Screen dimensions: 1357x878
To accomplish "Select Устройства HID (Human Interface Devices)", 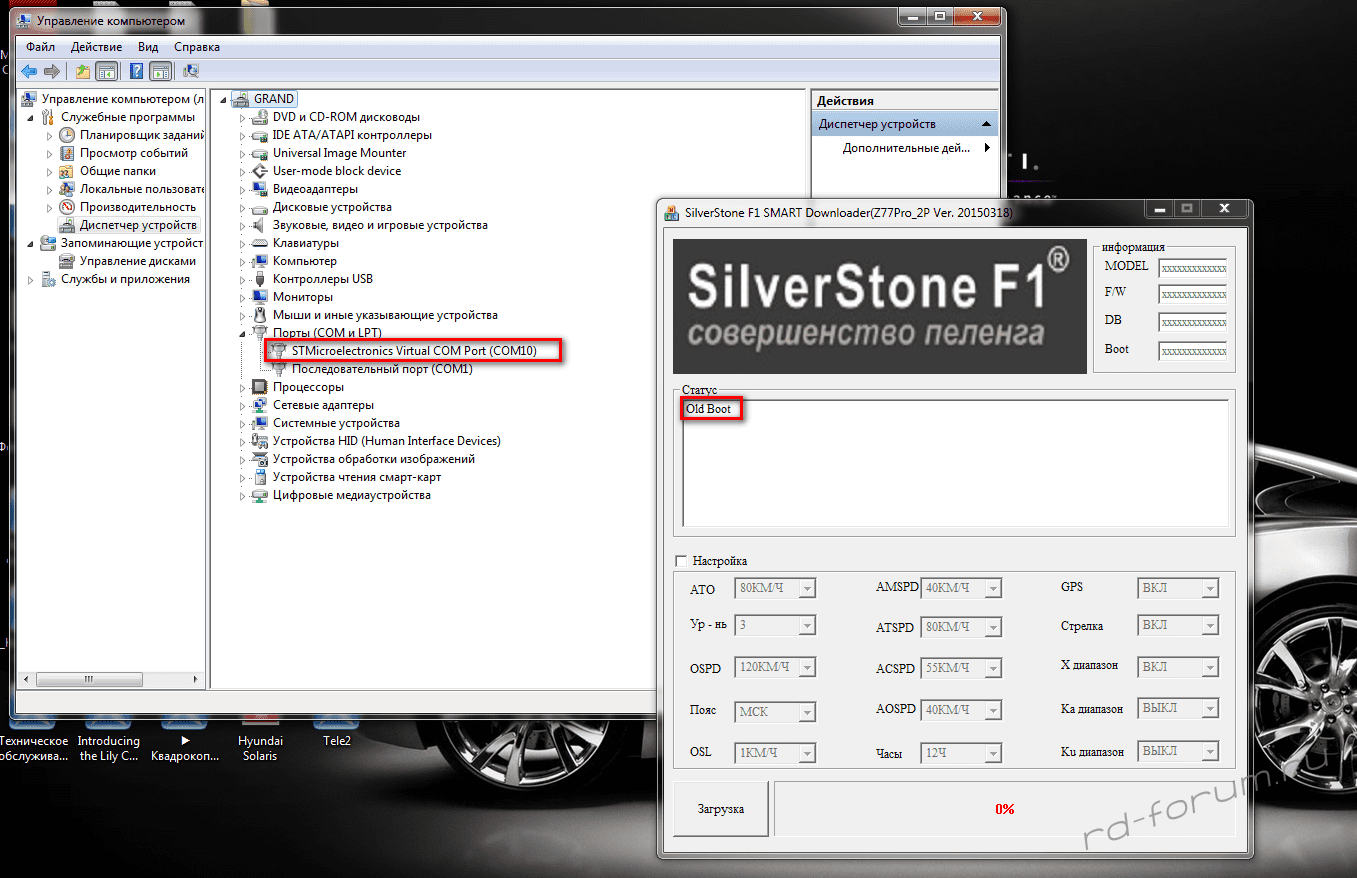I will pyautogui.click(x=386, y=441).
